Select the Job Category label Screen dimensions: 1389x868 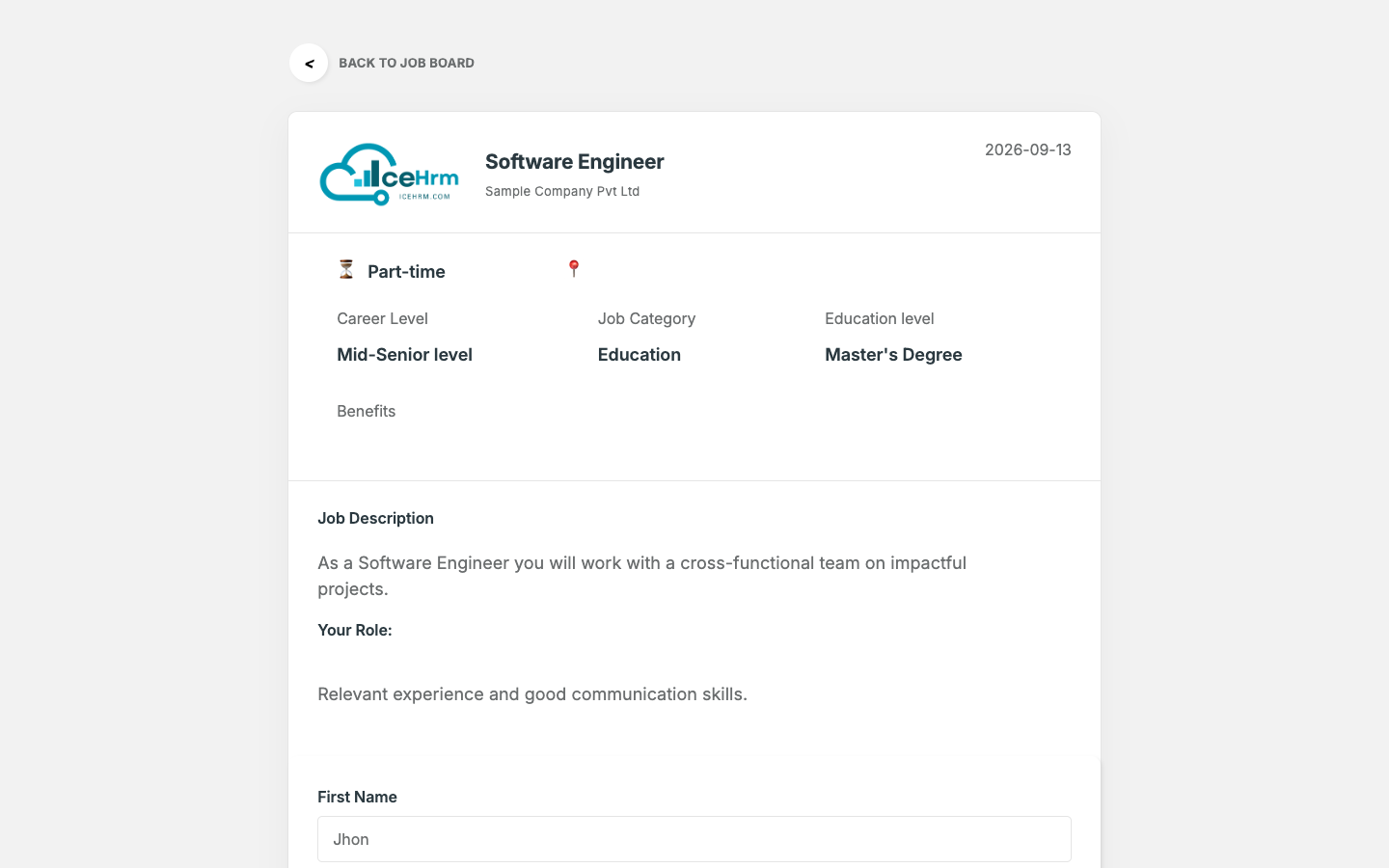(x=646, y=318)
